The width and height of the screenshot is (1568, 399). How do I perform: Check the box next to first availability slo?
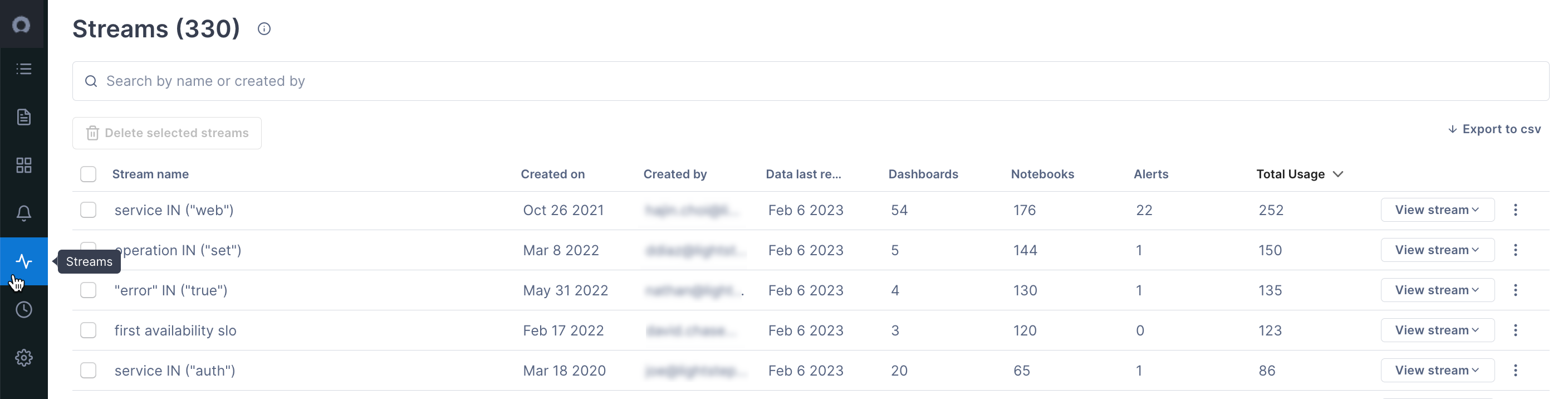point(89,330)
